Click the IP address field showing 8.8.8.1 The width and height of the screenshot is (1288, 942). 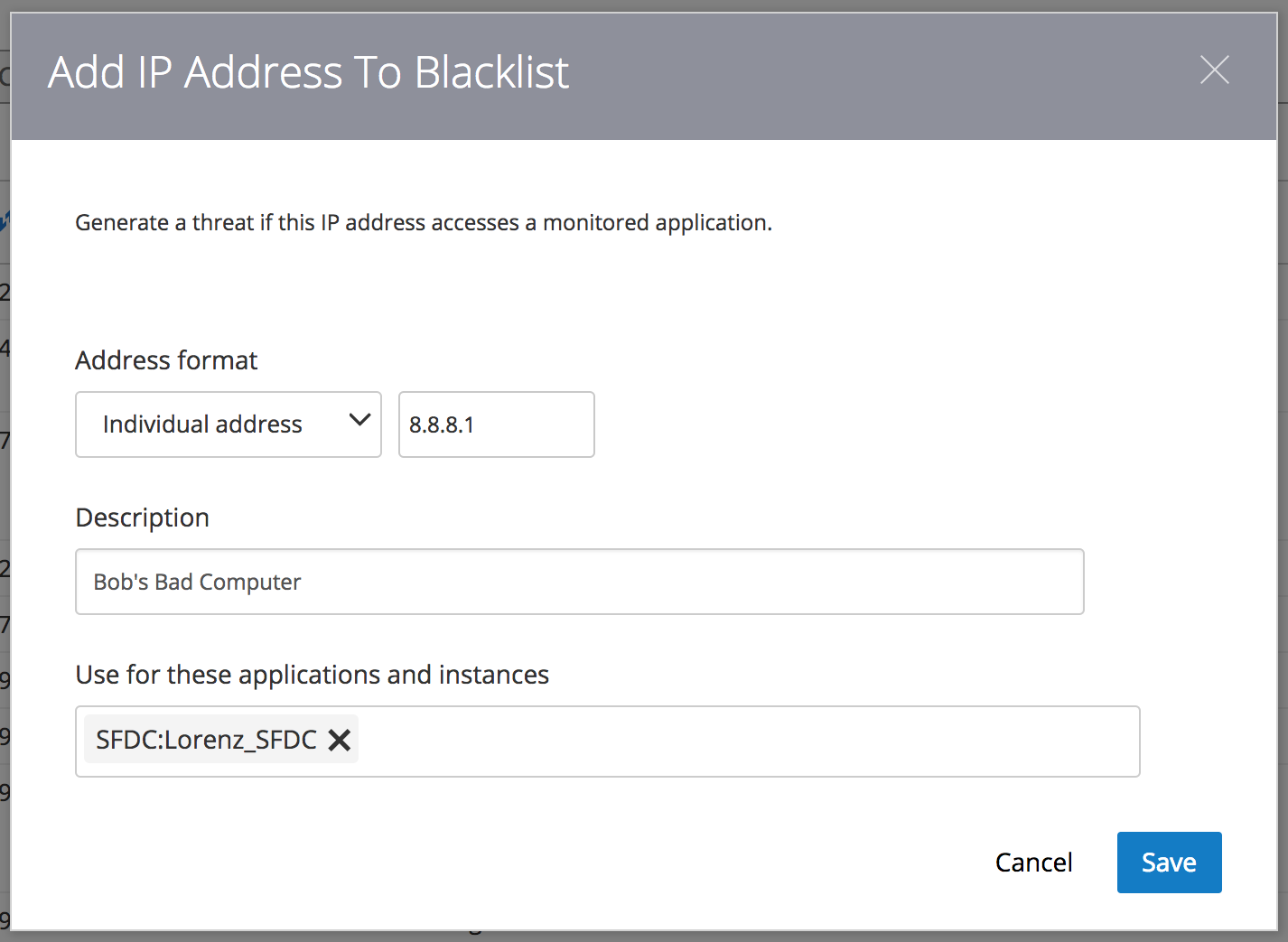pyautogui.click(x=497, y=424)
